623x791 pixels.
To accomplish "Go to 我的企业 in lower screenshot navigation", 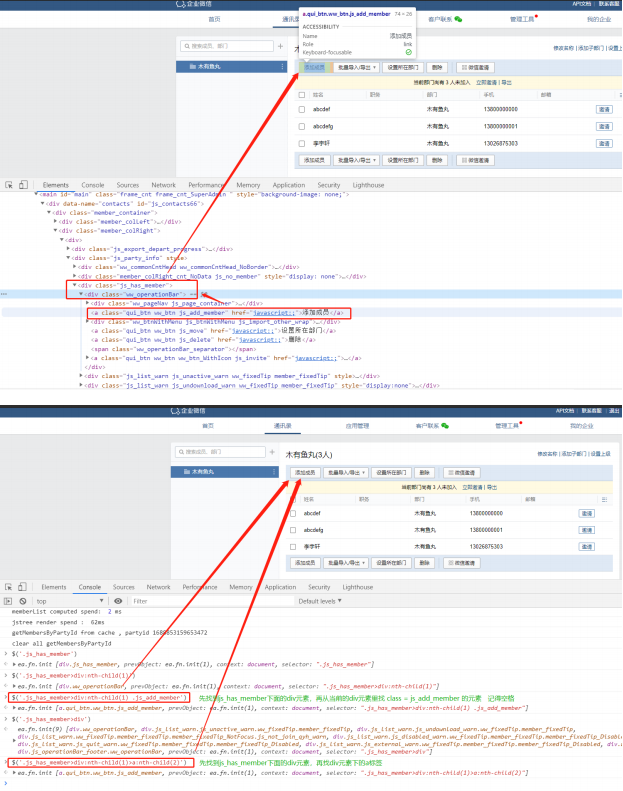I will [582, 426].
